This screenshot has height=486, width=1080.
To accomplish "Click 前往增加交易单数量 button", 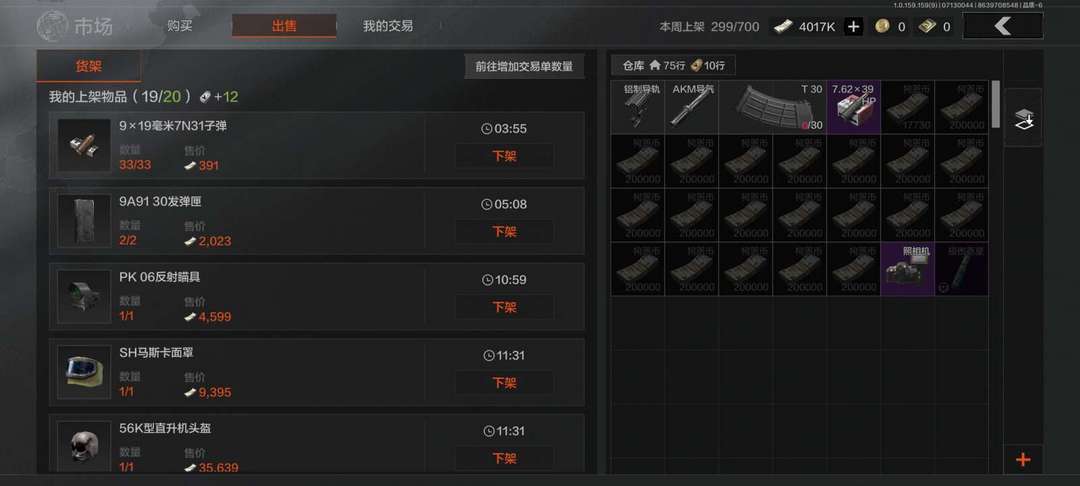I will tap(524, 67).
